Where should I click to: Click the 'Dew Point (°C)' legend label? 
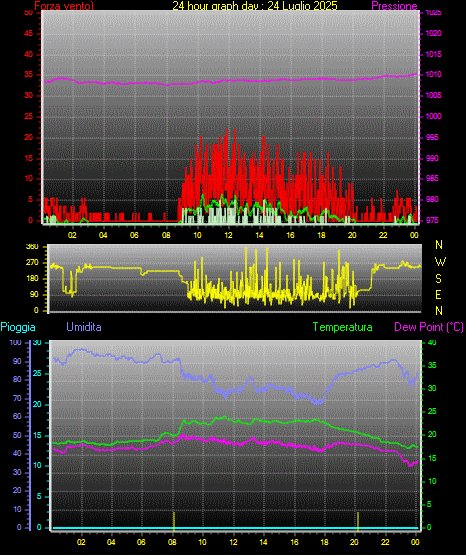pyautogui.click(x=429, y=327)
